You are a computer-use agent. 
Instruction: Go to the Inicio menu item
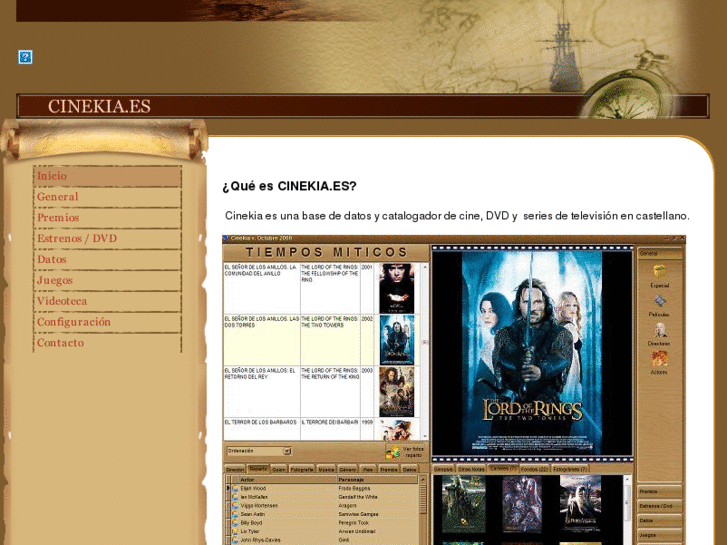(x=108, y=176)
